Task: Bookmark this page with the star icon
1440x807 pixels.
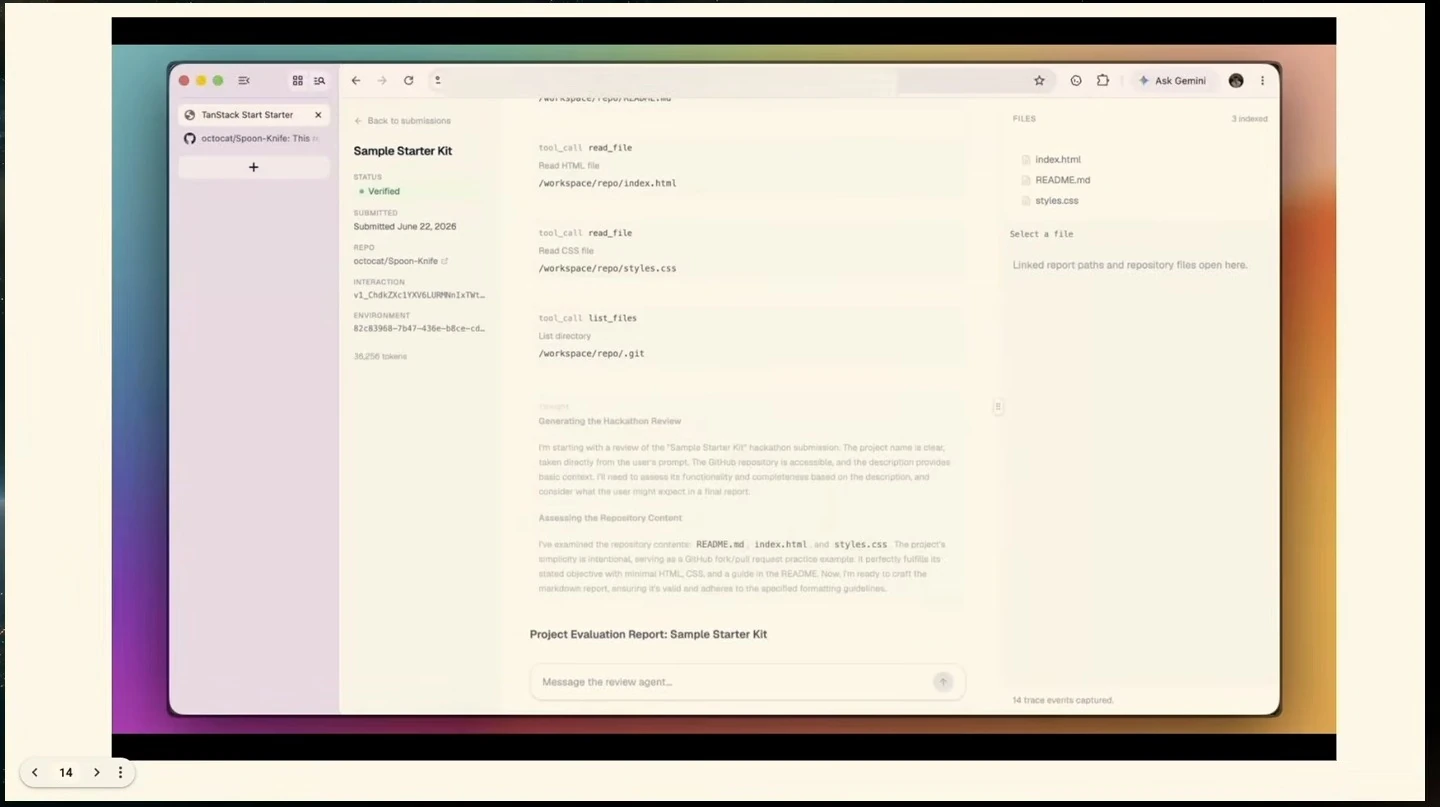Action: [1039, 81]
